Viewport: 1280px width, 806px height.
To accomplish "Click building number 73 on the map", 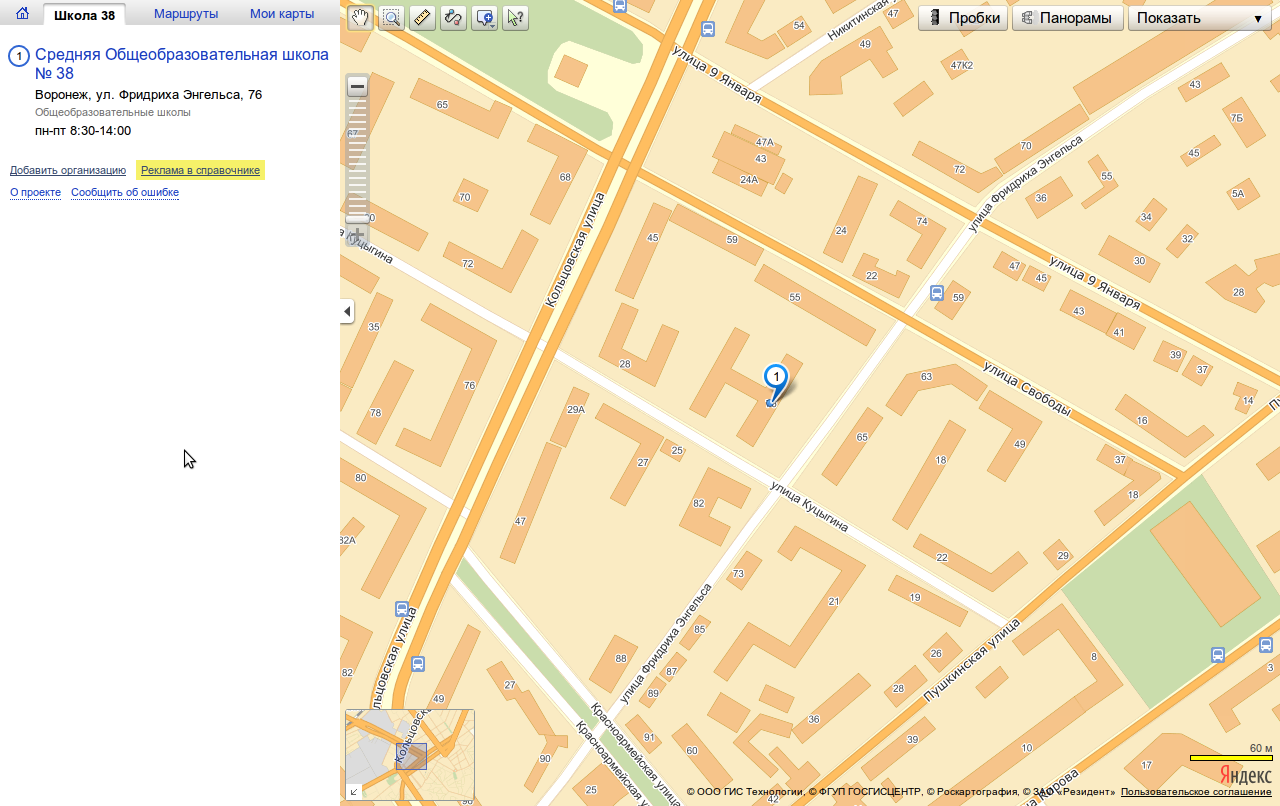I will (x=739, y=573).
